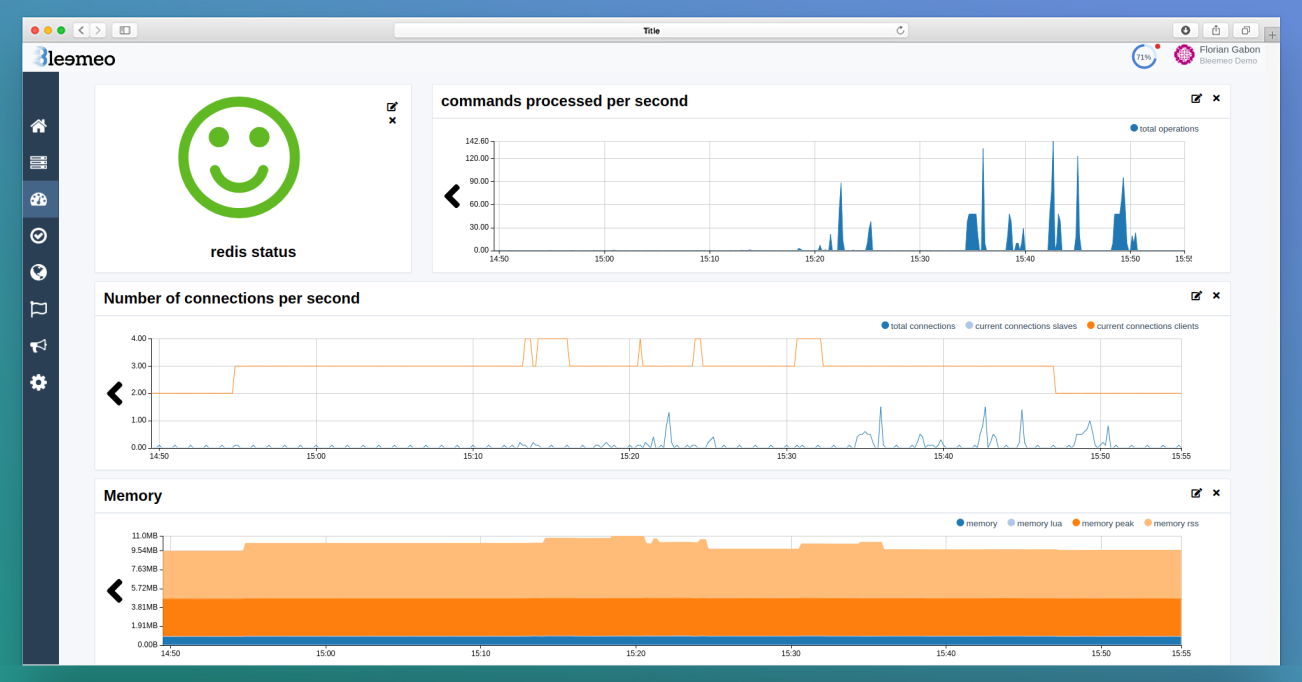
Task: Click the Bleemeo logo
Action: (x=76, y=58)
